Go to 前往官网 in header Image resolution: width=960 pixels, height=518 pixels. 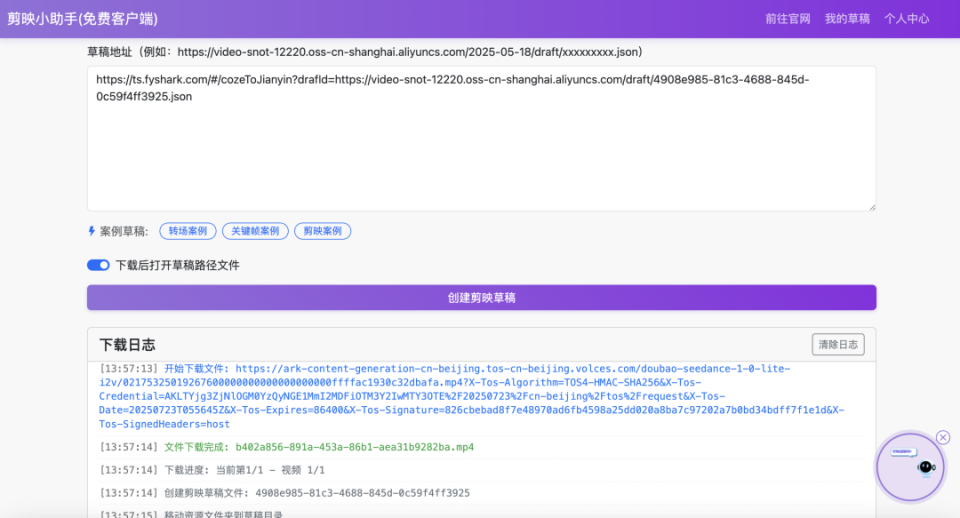[x=787, y=19]
